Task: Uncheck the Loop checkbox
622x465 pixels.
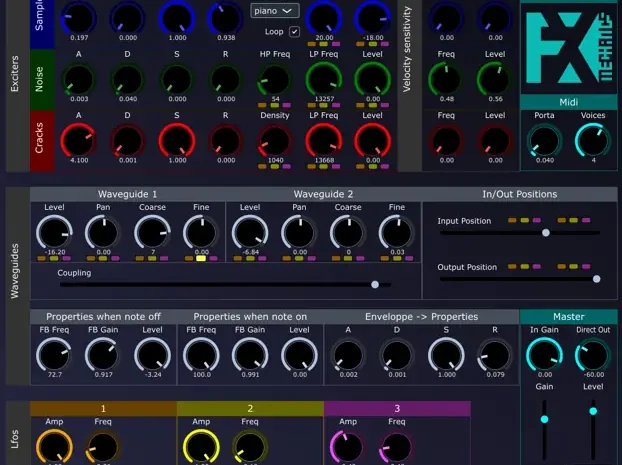Action: pyautogui.click(x=294, y=32)
